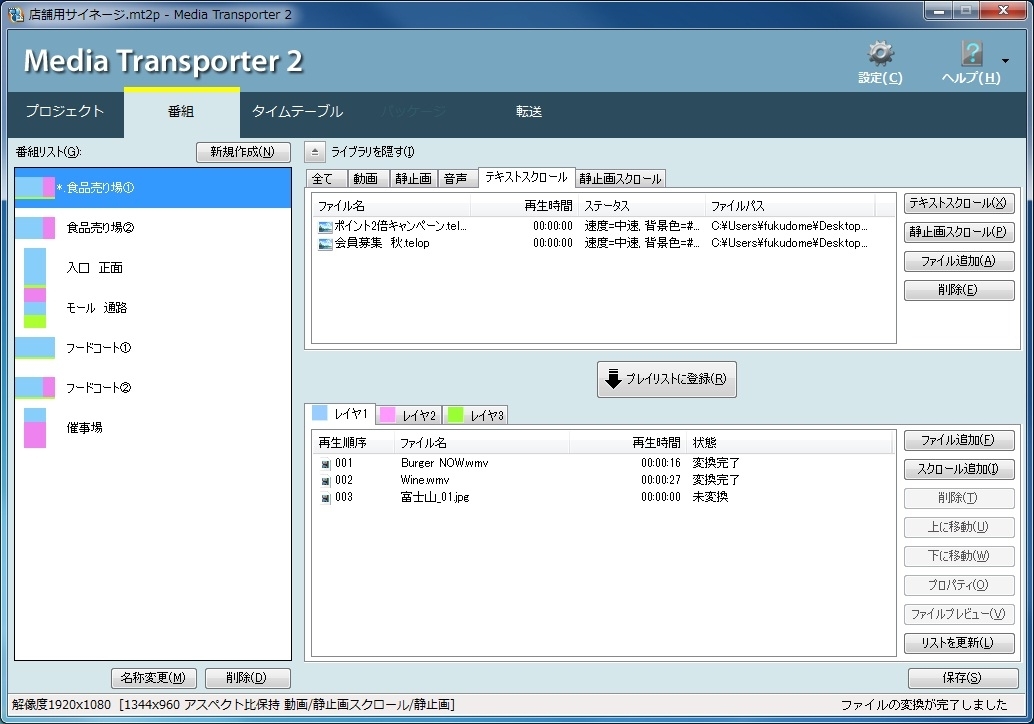The height and width of the screenshot is (724, 1034).
Task: Open the dropdown arrow next to ヘルプ
Action: pos(1005,61)
